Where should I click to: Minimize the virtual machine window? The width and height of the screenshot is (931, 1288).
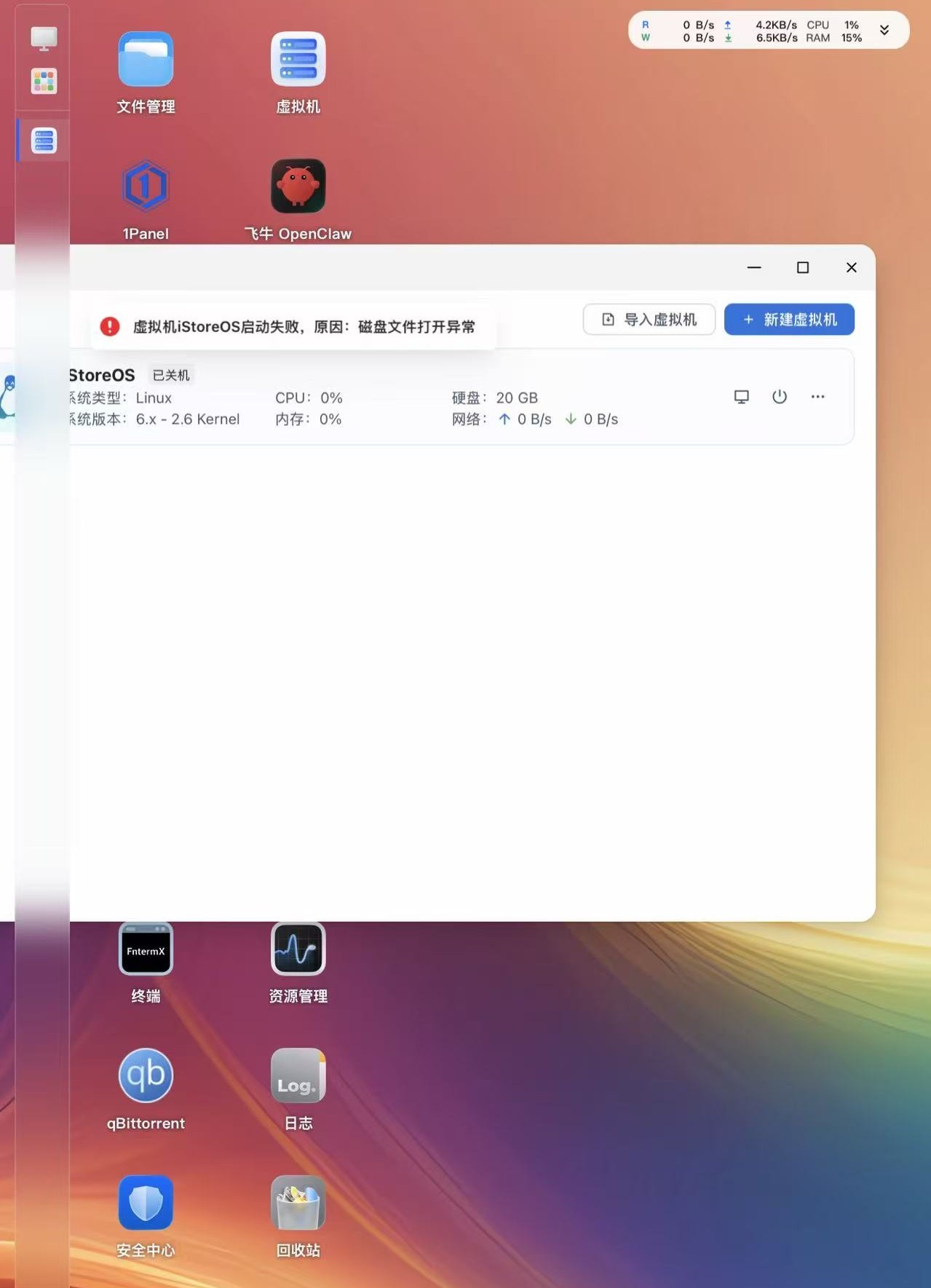[754, 267]
